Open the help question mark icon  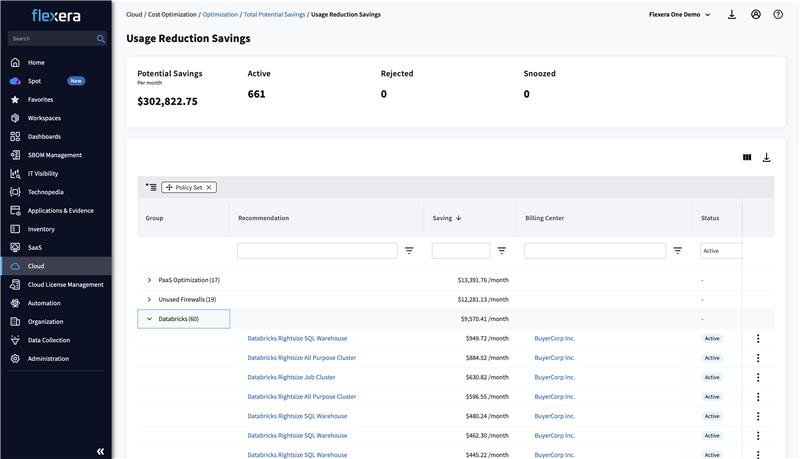click(x=778, y=14)
